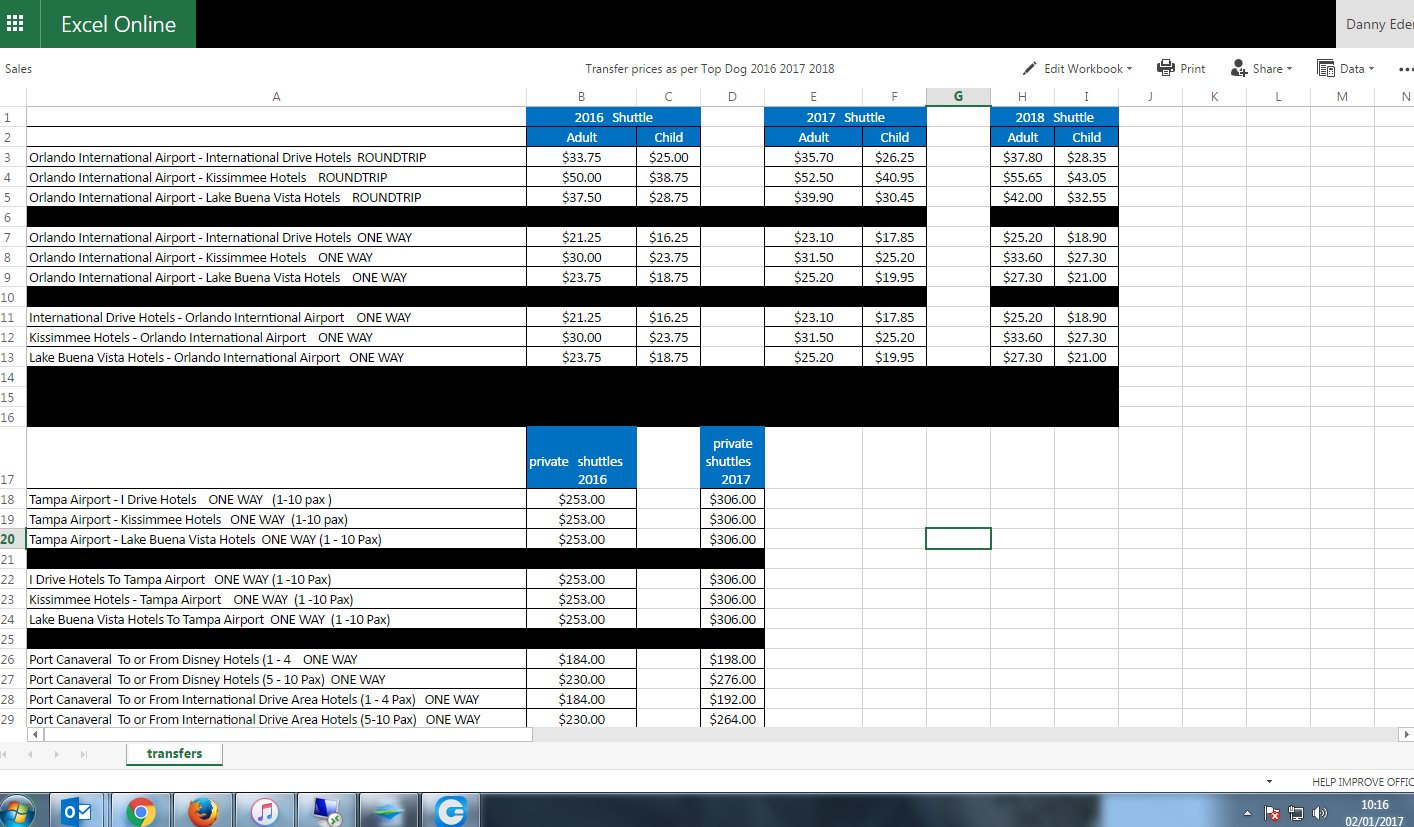Select 'Tampa Airport - I Drive Hotels' label cell
This screenshot has height=827, width=1414.
pyautogui.click(x=277, y=499)
